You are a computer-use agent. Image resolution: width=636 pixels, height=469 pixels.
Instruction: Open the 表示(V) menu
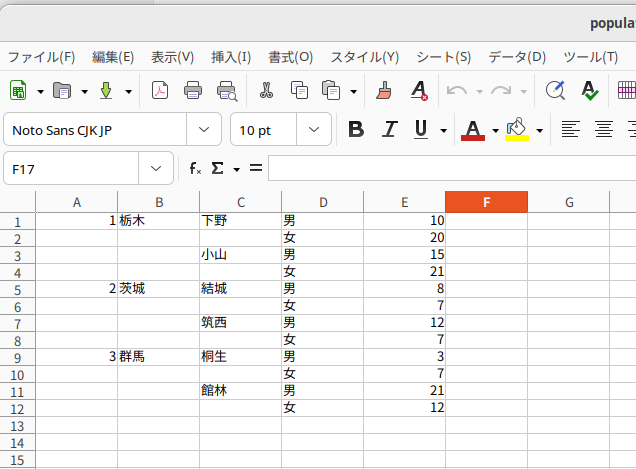tap(172, 57)
